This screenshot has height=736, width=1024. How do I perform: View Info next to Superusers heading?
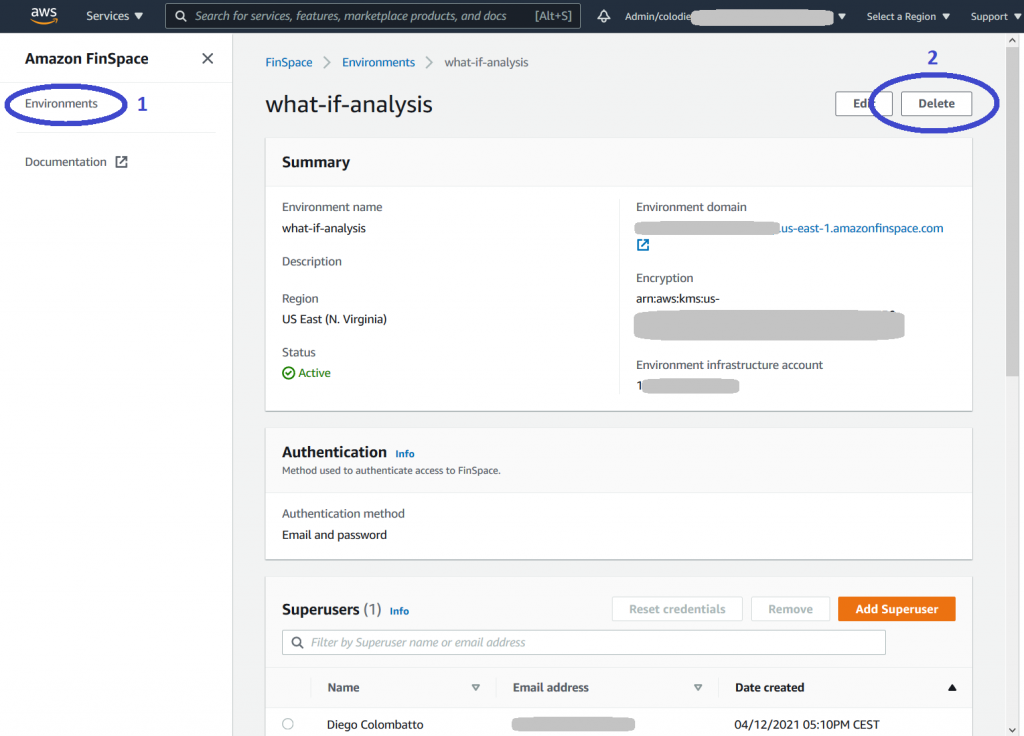click(x=399, y=610)
